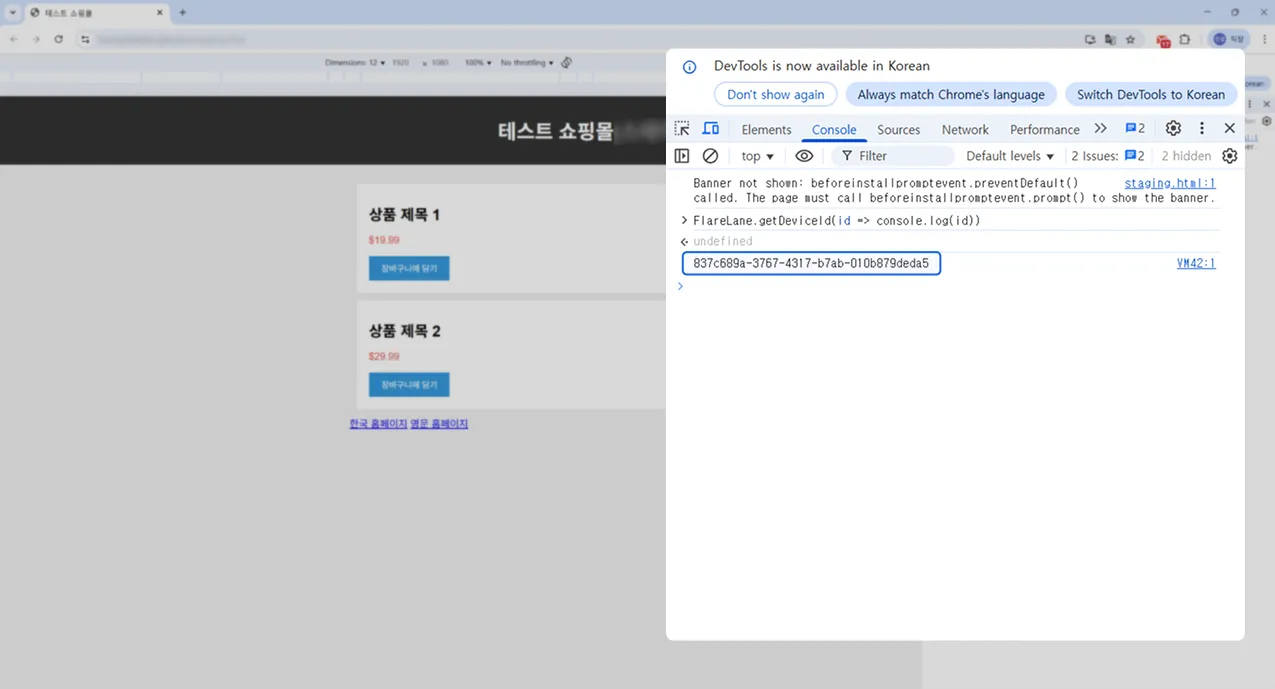Image resolution: width=1275 pixels, height=689 pixels.
Task: Toggle the device toolbar icon
Action: pyautogui.click(x=711, y=129)
